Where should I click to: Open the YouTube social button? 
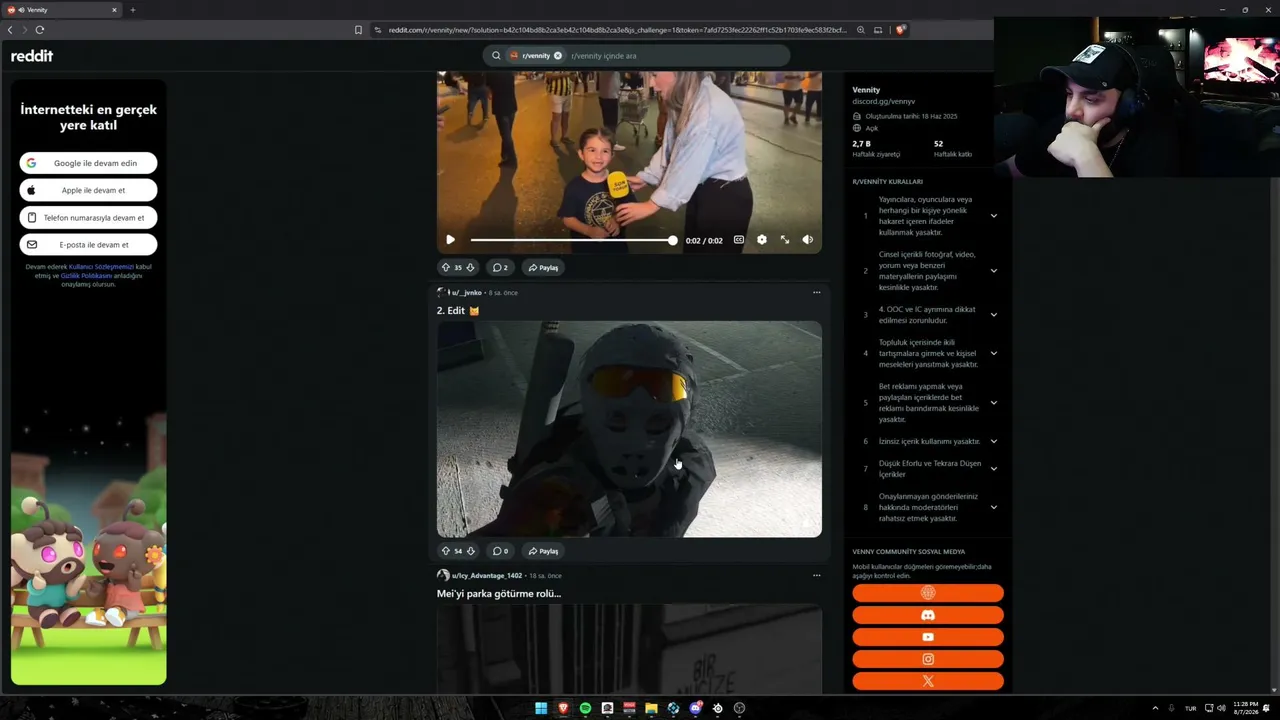click(928, 637)
